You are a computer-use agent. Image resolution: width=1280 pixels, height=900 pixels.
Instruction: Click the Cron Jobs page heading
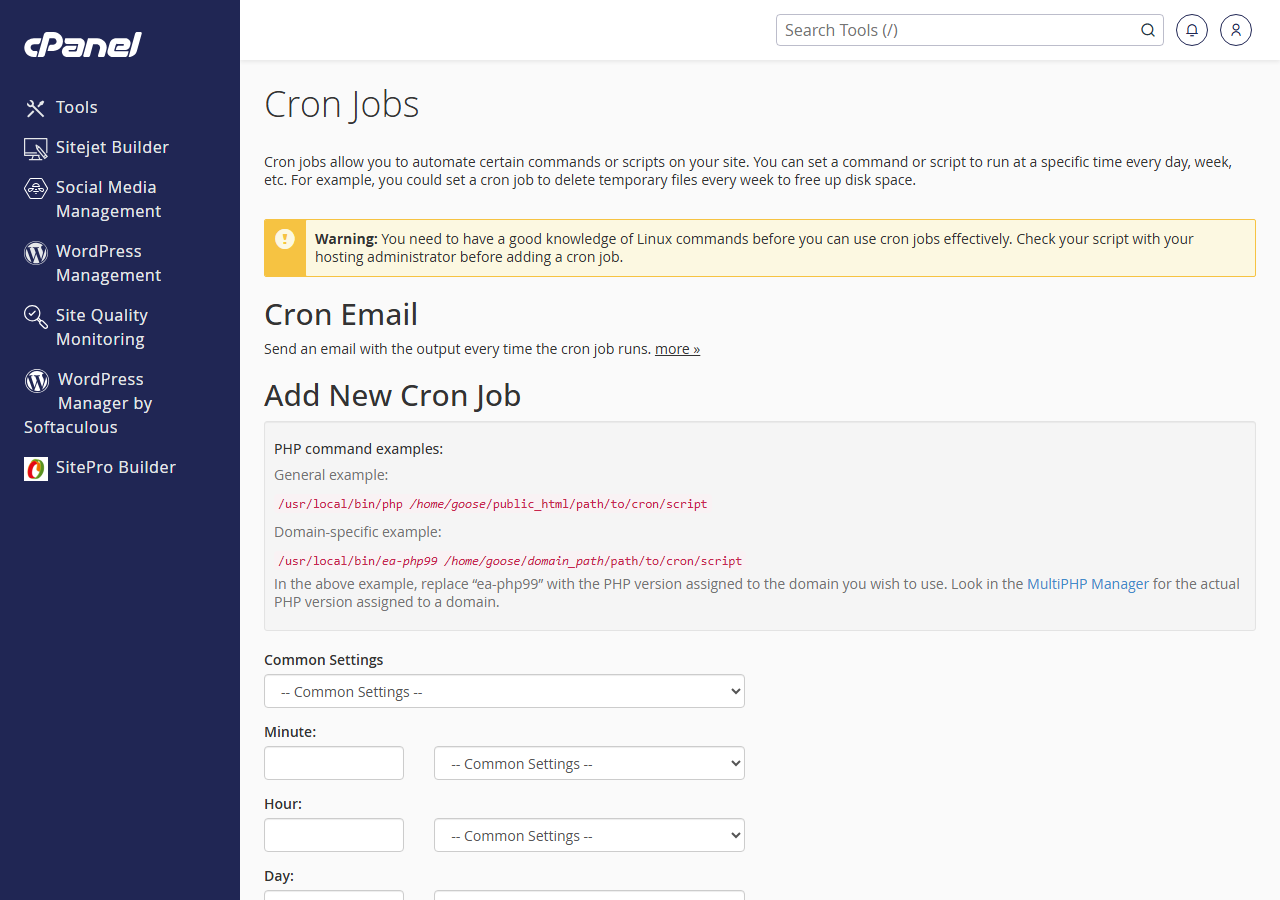342,105
